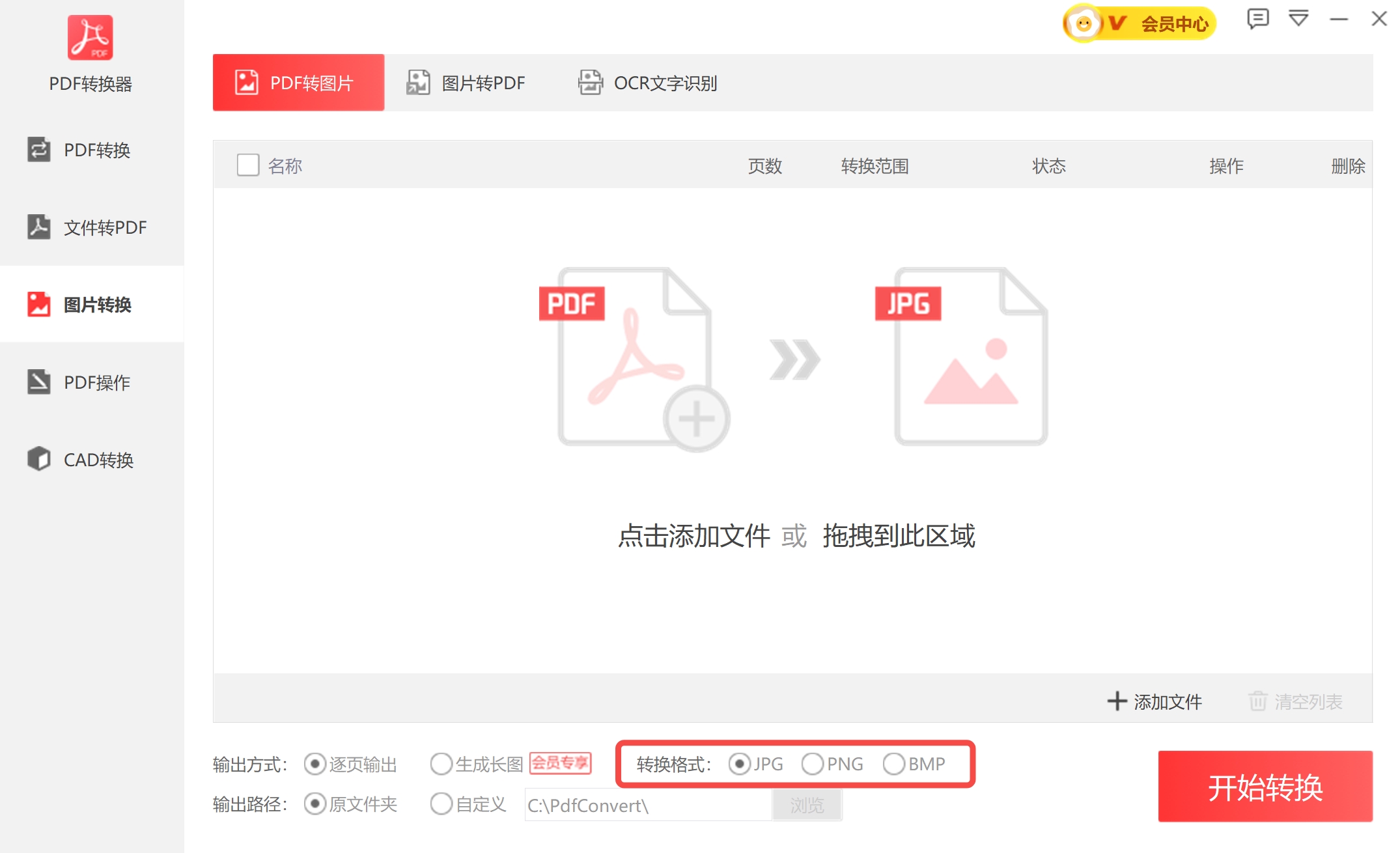Open the 文件转PDF sidebar section

click(92, 227)
